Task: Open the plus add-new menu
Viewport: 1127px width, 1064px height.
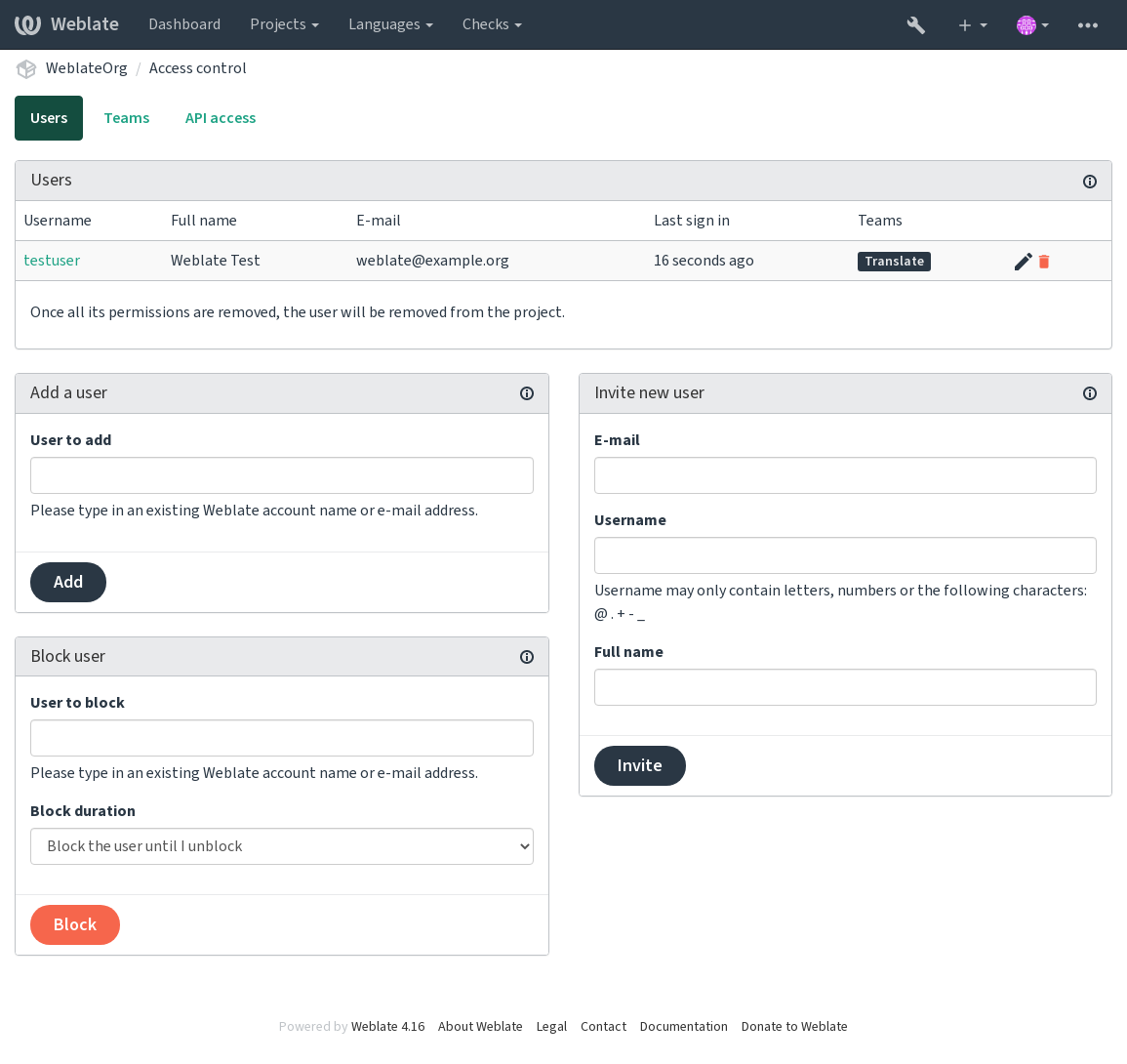Action: [973, 25]
